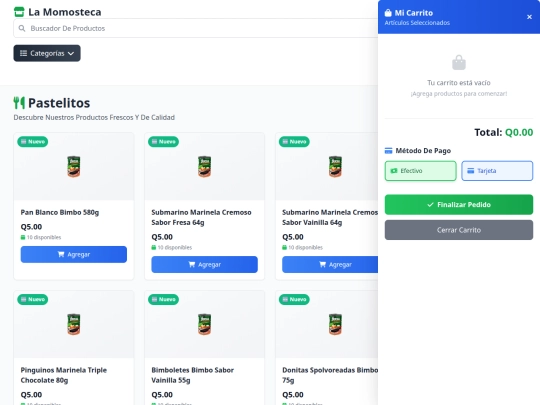
Task: Click the empty cart bag icon
Action: click(x=459, y=63)
